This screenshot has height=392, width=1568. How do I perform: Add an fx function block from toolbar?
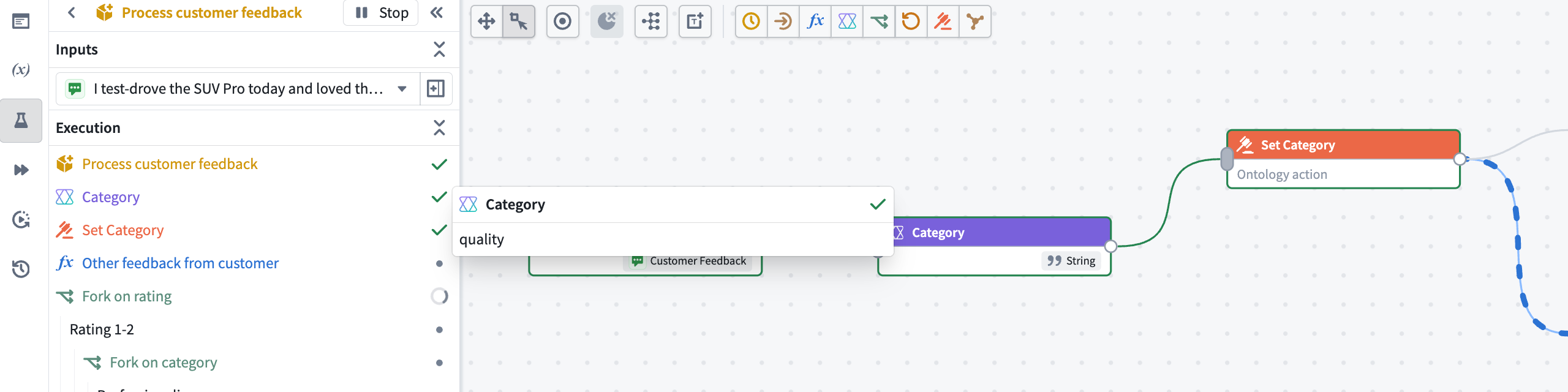tap(815, 21)
